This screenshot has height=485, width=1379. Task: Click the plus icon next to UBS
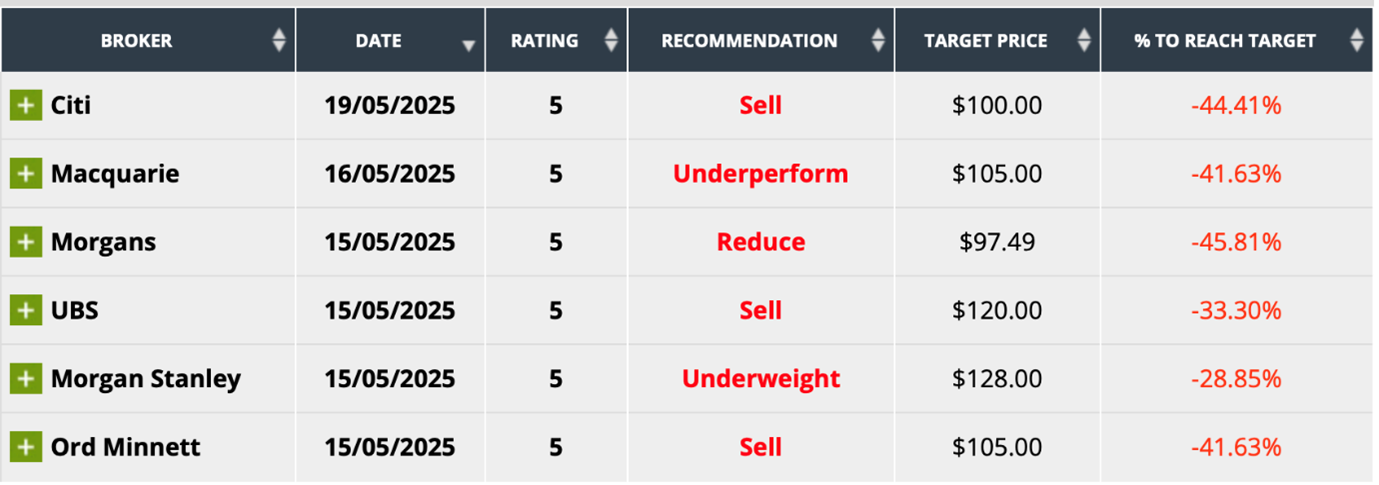pos(26,310)
